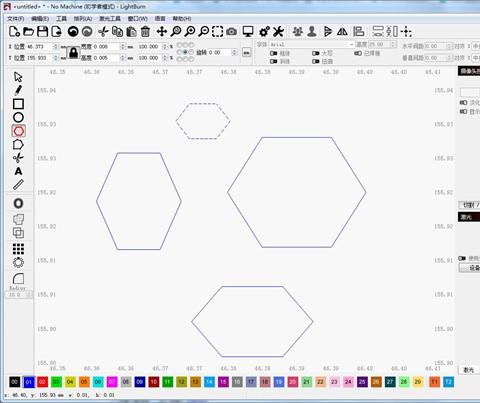The width and height of the screenshot is (480, 403).
Task: Click the 设备 button on right panel
Action: click(470, 268)
